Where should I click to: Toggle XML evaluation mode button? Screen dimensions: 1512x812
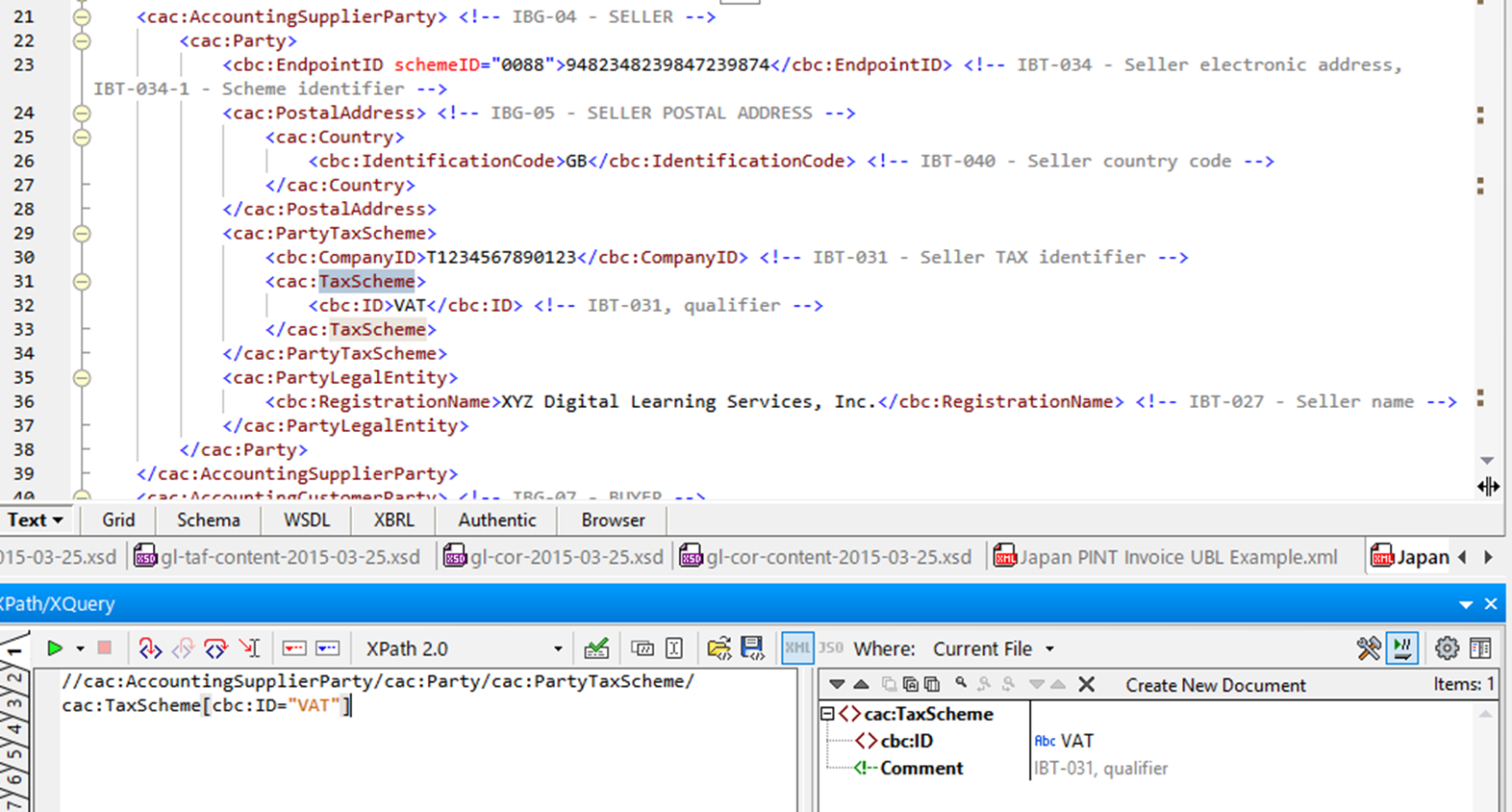click(796, 648)
